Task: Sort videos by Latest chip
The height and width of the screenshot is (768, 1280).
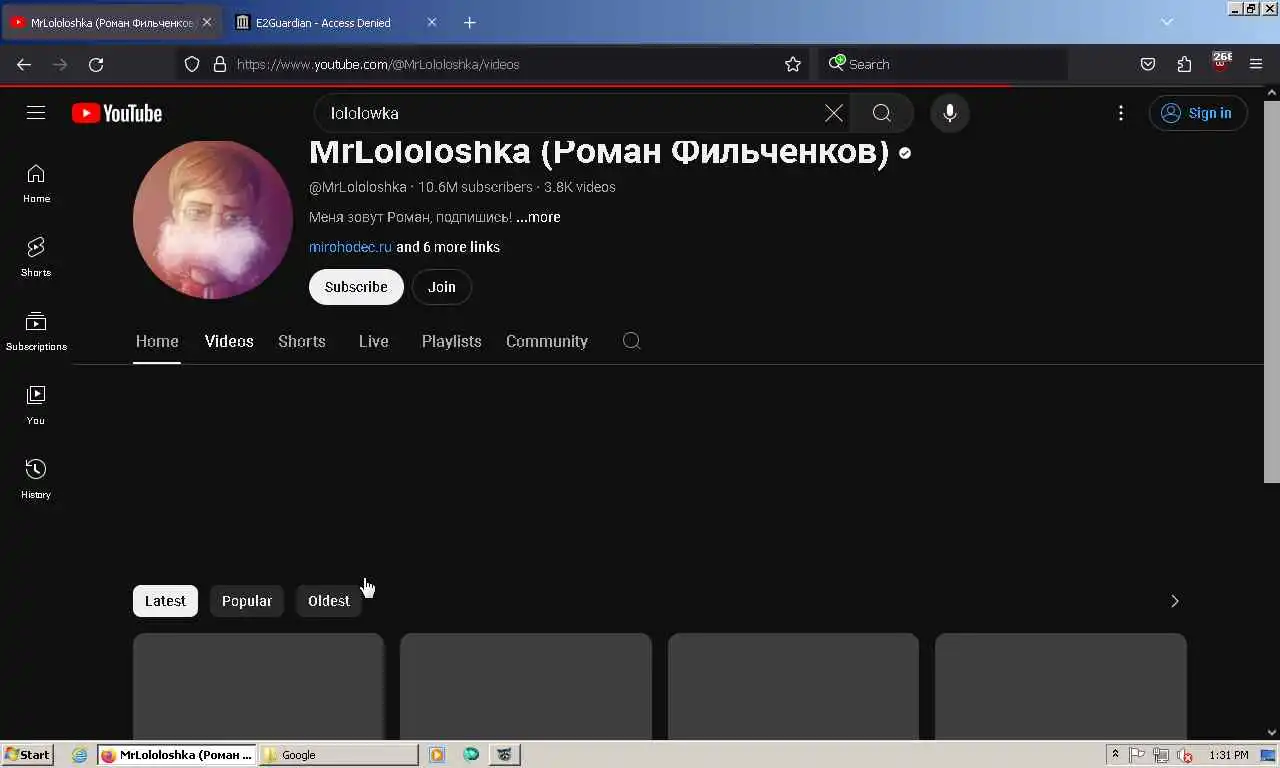Action: [165, 601]
